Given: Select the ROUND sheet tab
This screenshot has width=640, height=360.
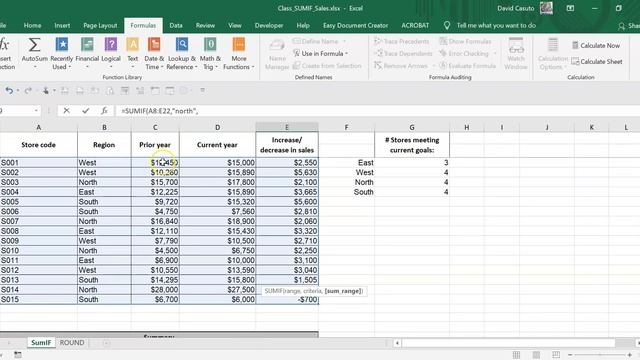Looking at the screenshot, I should pos(72,342).
